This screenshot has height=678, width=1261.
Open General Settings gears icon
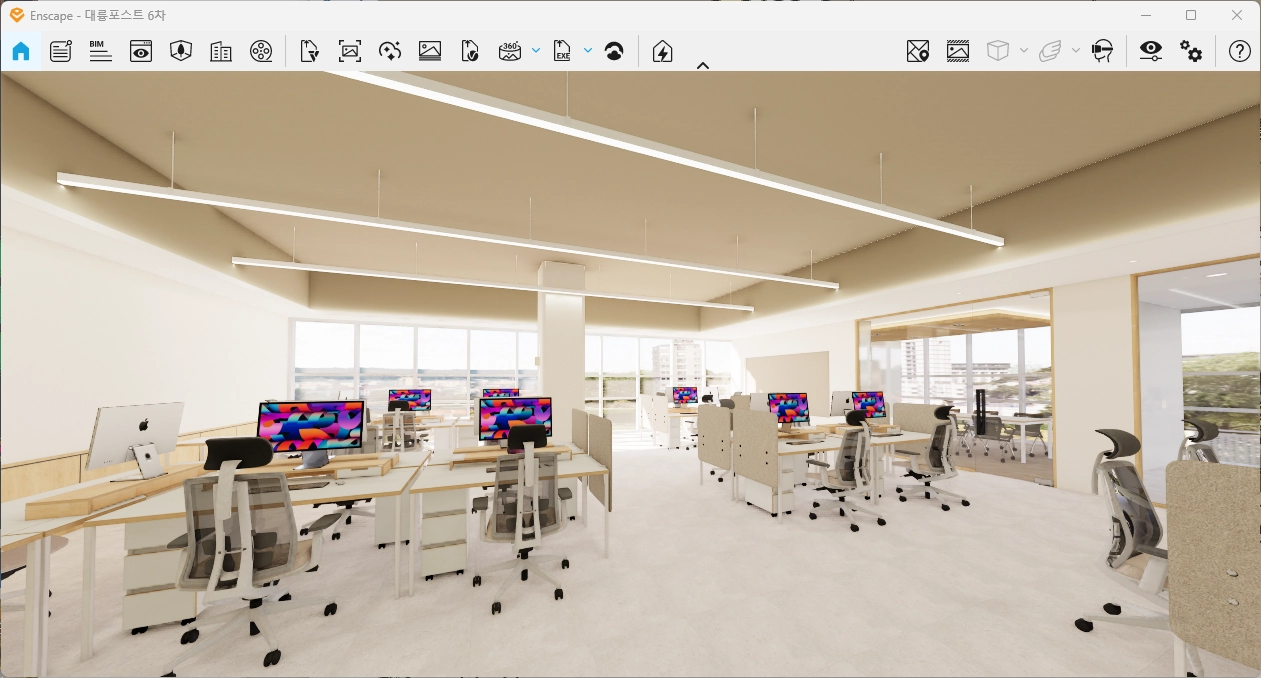(x=1191, y=51)
